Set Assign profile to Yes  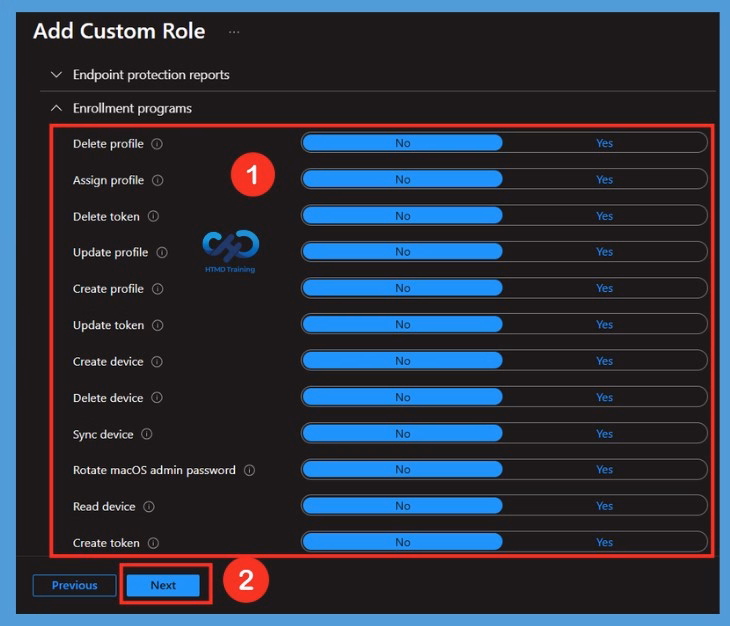tap(604, 179)
